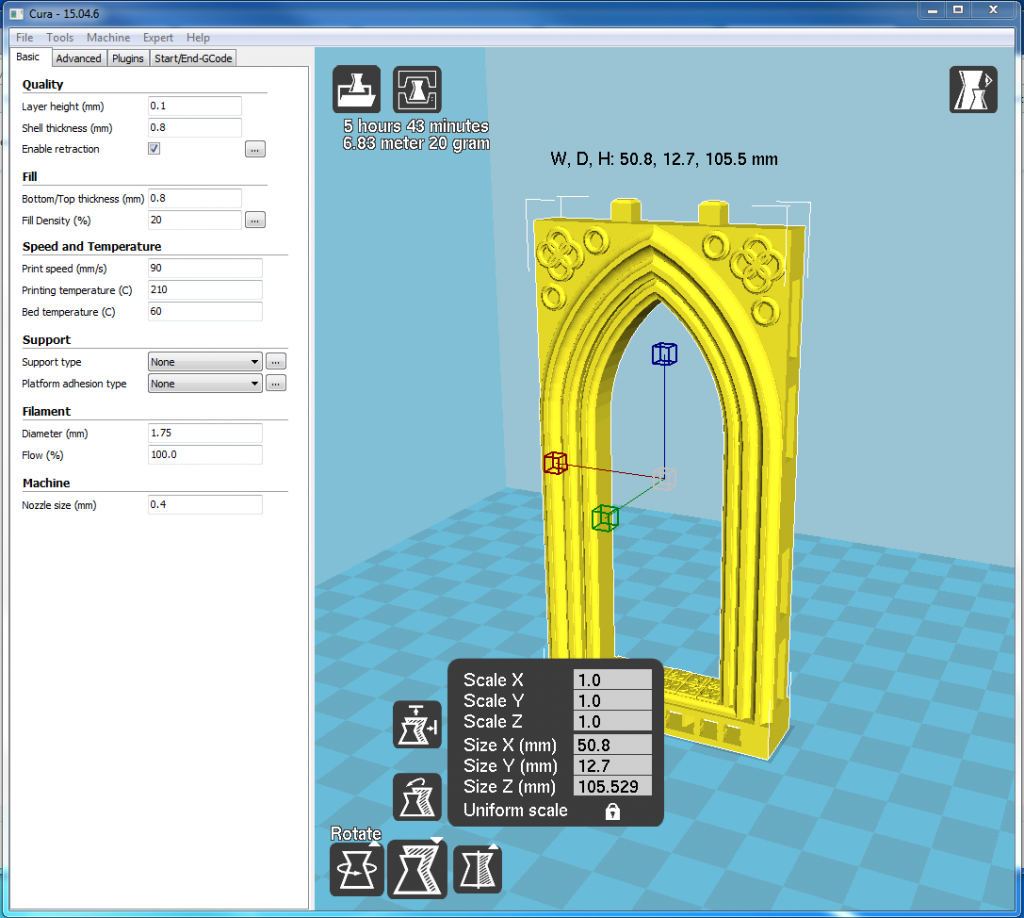
Task: Open Fill Density ellipsis settings button
Action: coord(255,220)
